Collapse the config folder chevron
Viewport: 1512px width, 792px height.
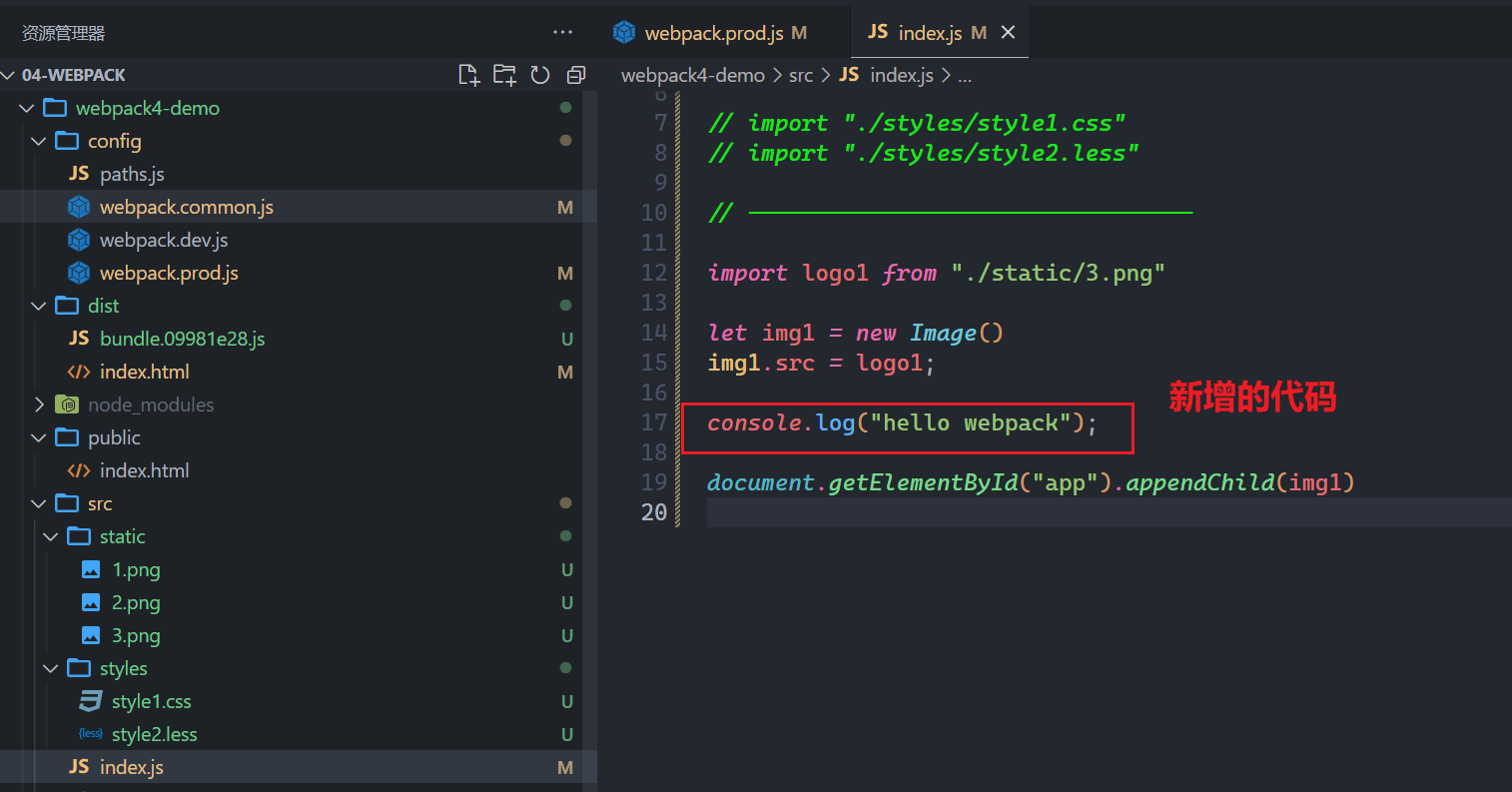click(39, 141)
